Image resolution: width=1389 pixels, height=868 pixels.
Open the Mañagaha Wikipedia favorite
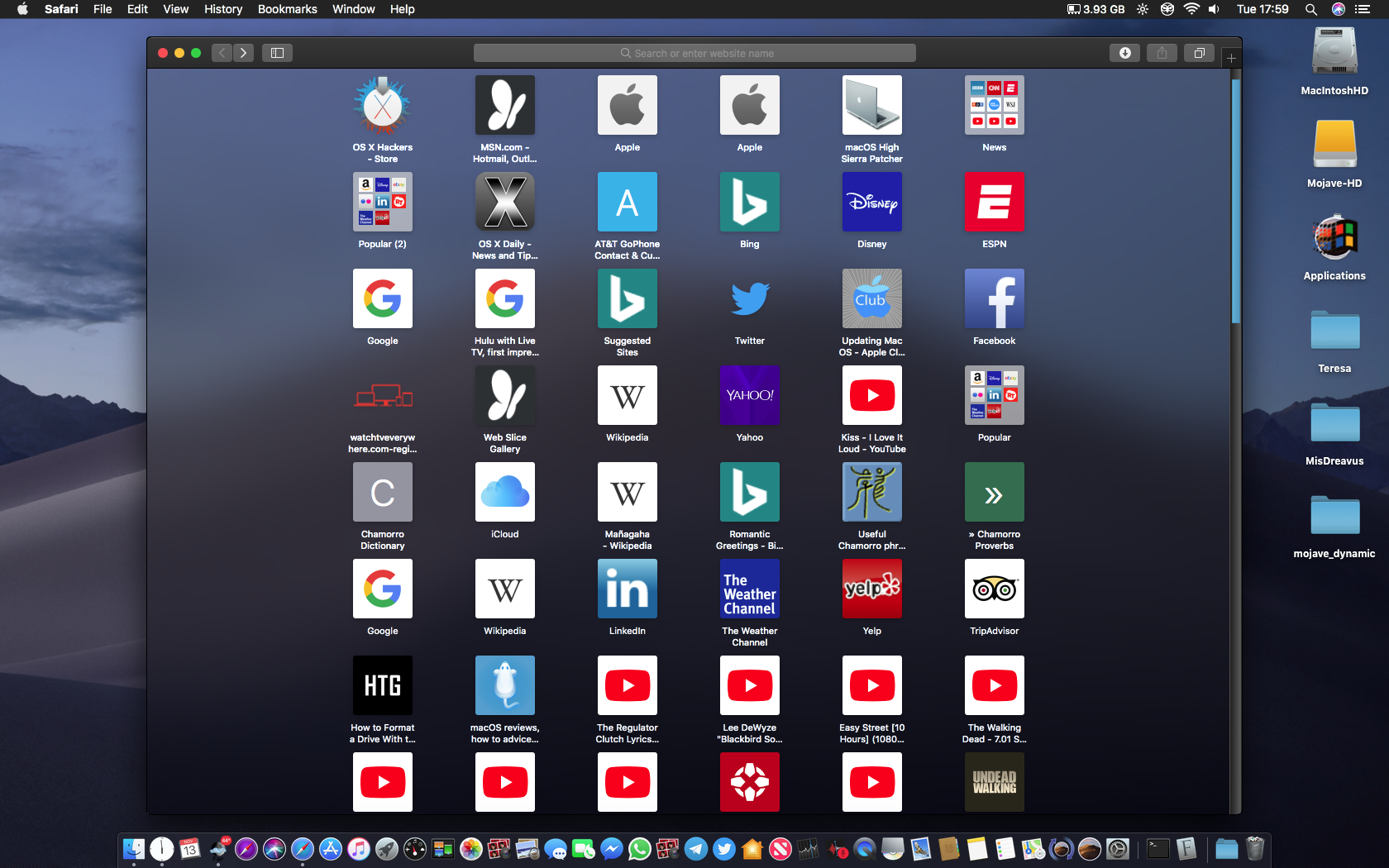(x=628, y=492)
